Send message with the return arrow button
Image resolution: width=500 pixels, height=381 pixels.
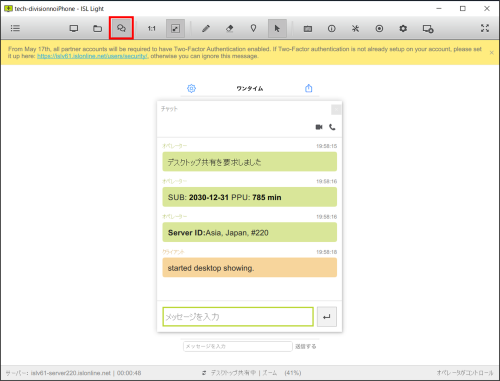327,317
